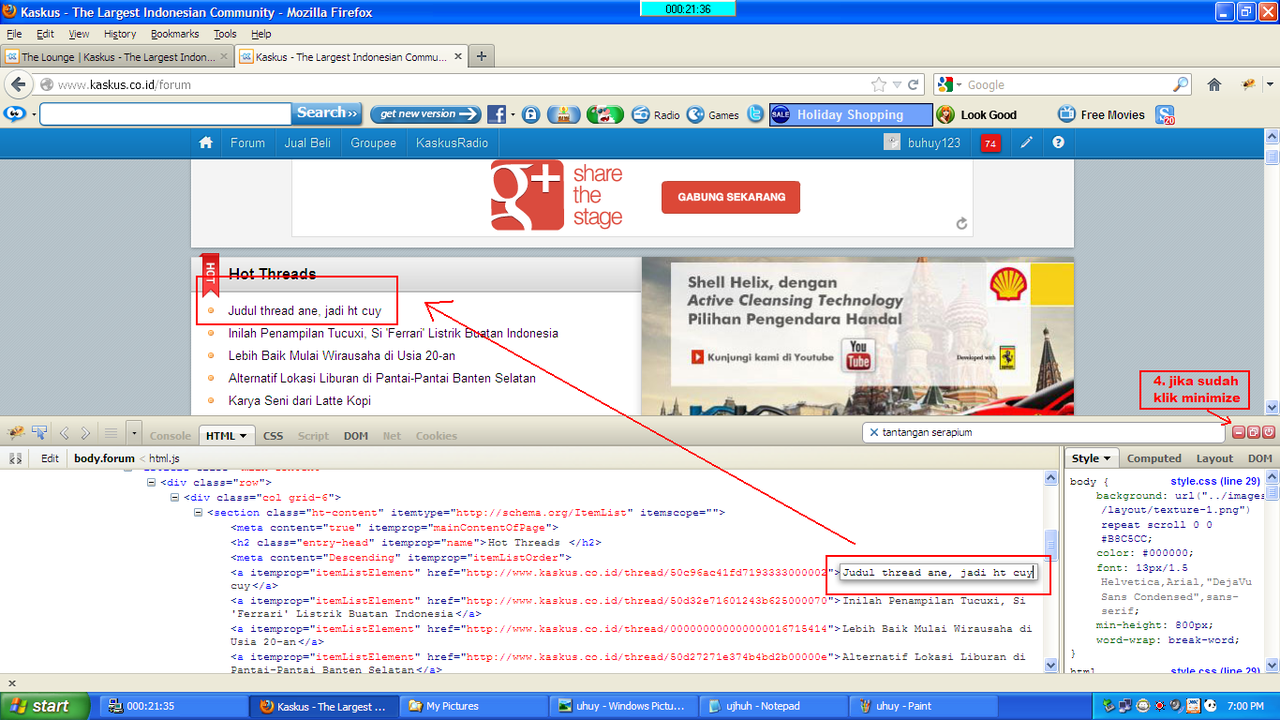
Task: Open Style panel dropdown menu
Action: 1107,459
